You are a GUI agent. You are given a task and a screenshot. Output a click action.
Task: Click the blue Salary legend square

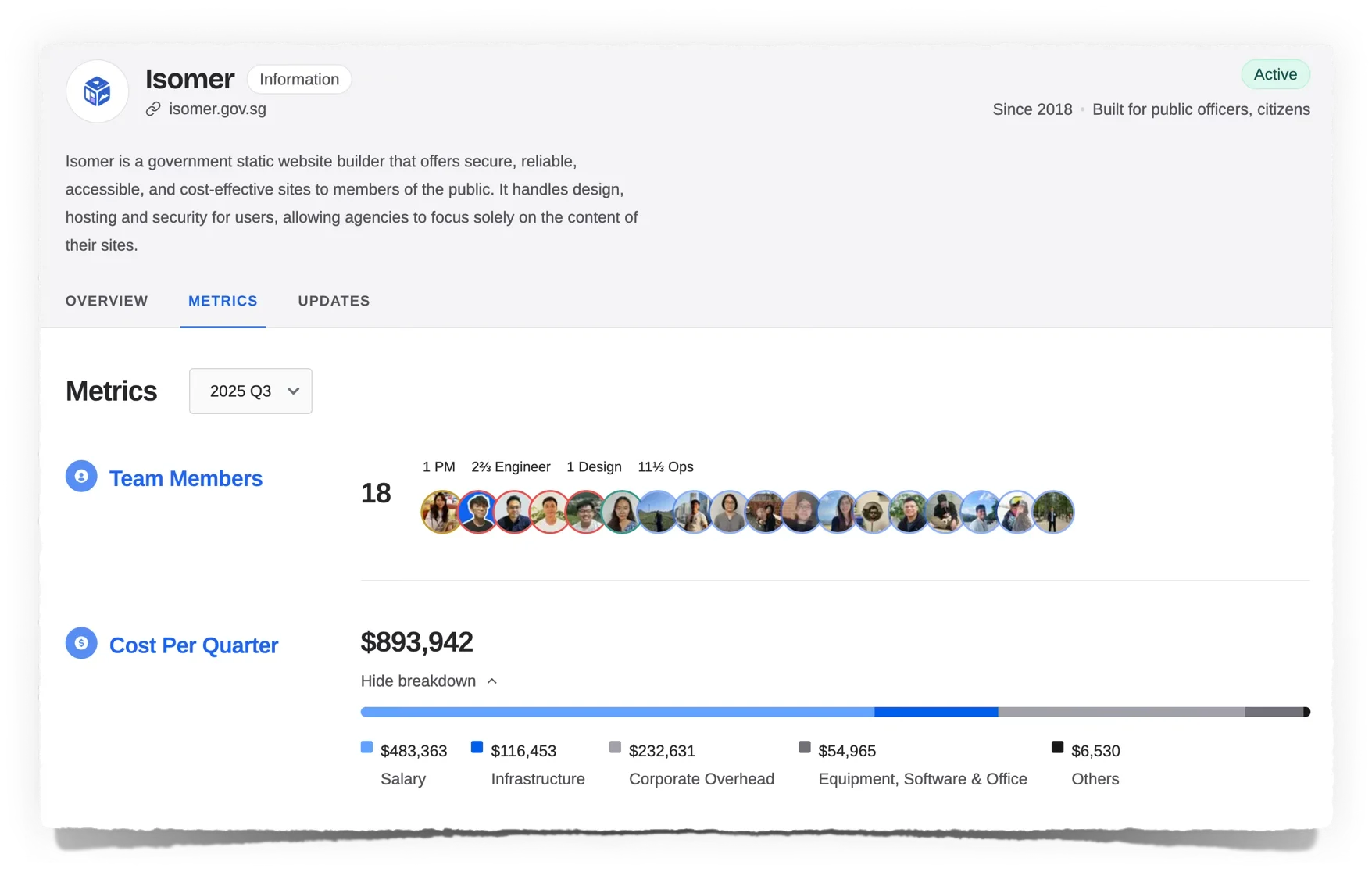(365, 747)
